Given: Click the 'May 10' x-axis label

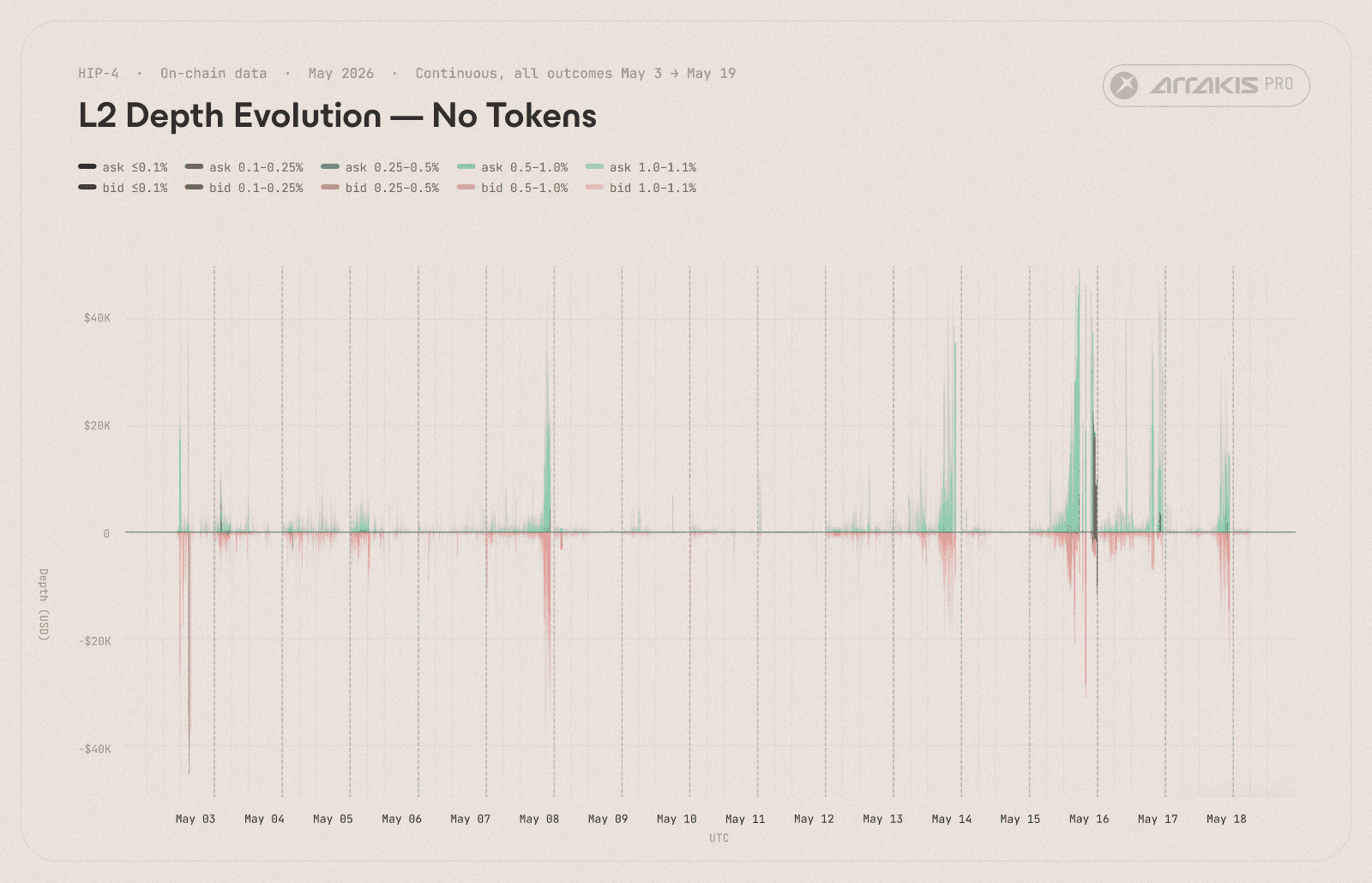Looking at the screenshot, I should pyautogui.click(x=677, y=819).
